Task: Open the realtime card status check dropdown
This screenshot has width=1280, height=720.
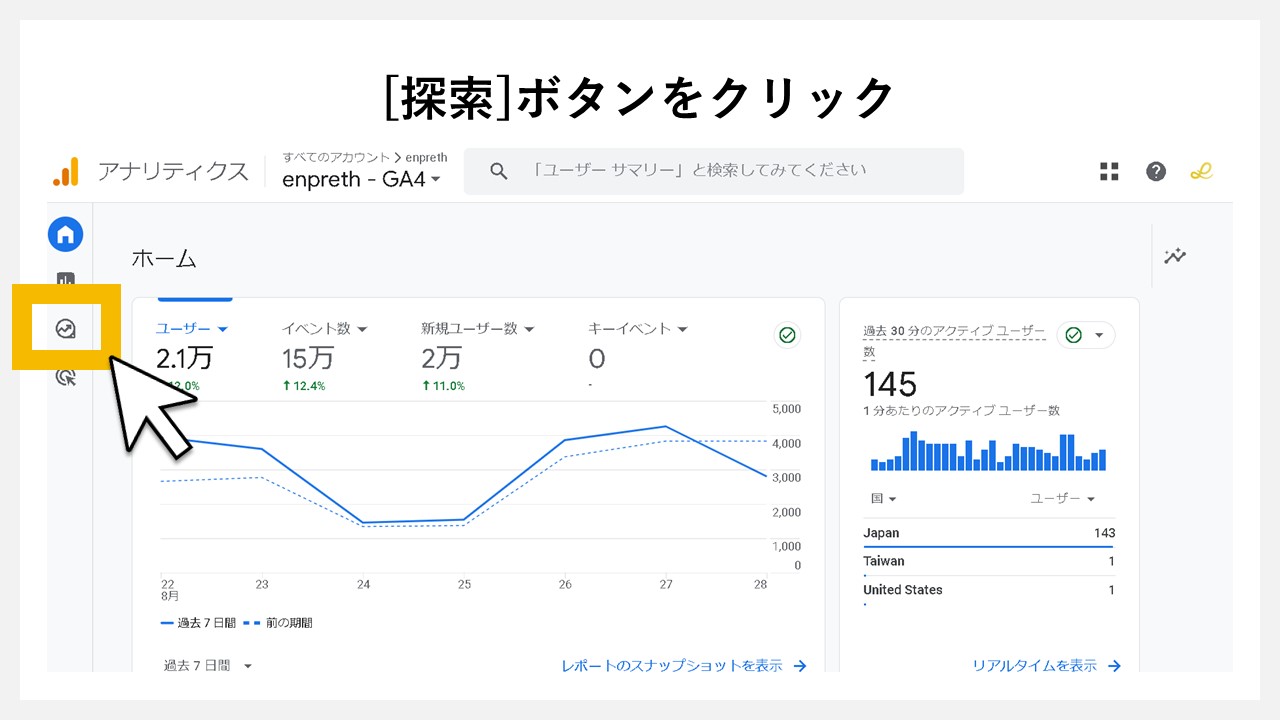Action: point(1086,335)
